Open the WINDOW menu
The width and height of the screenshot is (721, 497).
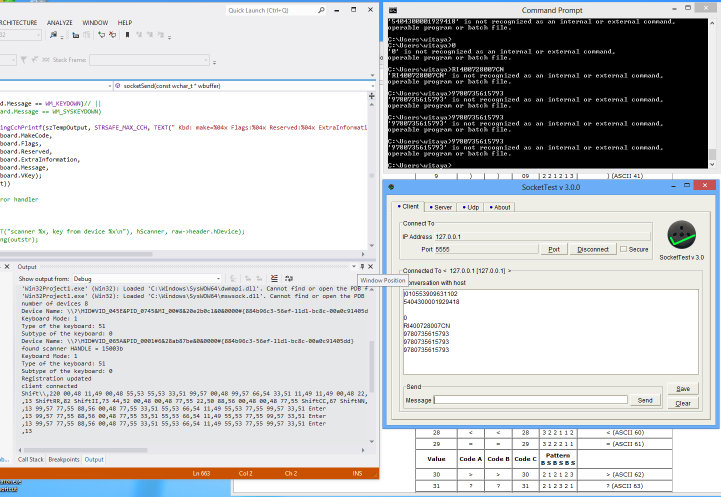pos(95,23)
